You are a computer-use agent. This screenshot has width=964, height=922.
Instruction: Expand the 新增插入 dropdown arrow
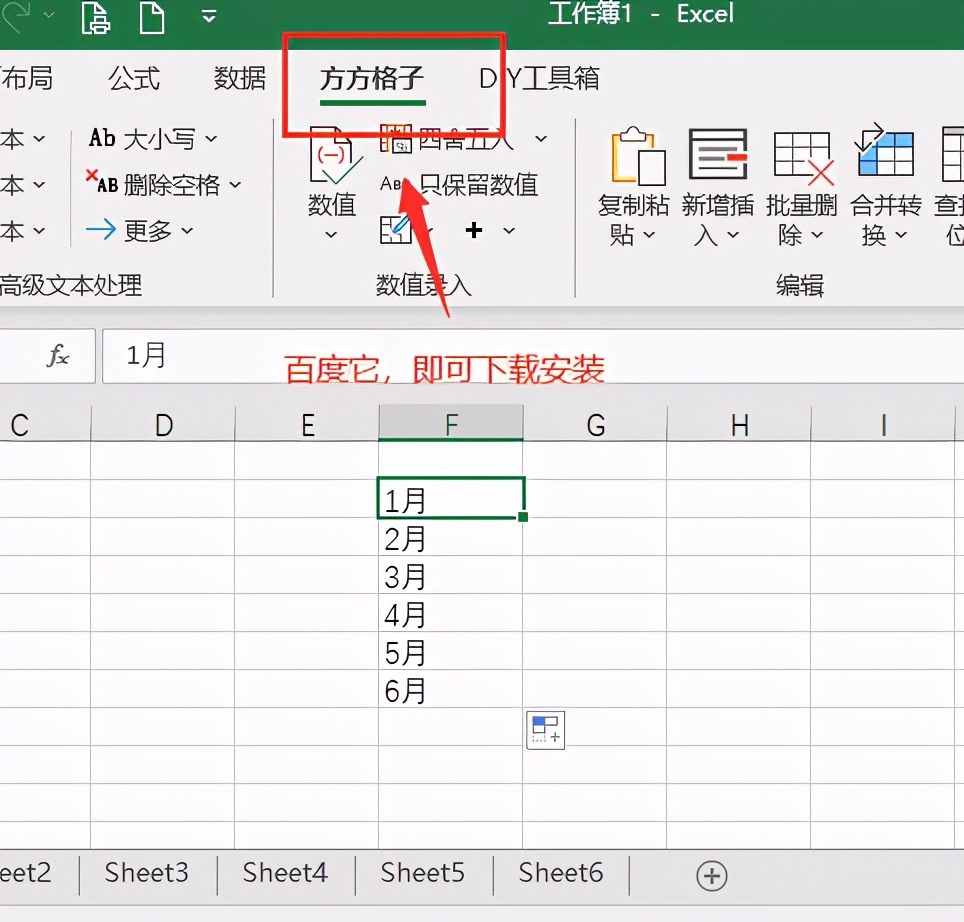click(x=733, y=235)
